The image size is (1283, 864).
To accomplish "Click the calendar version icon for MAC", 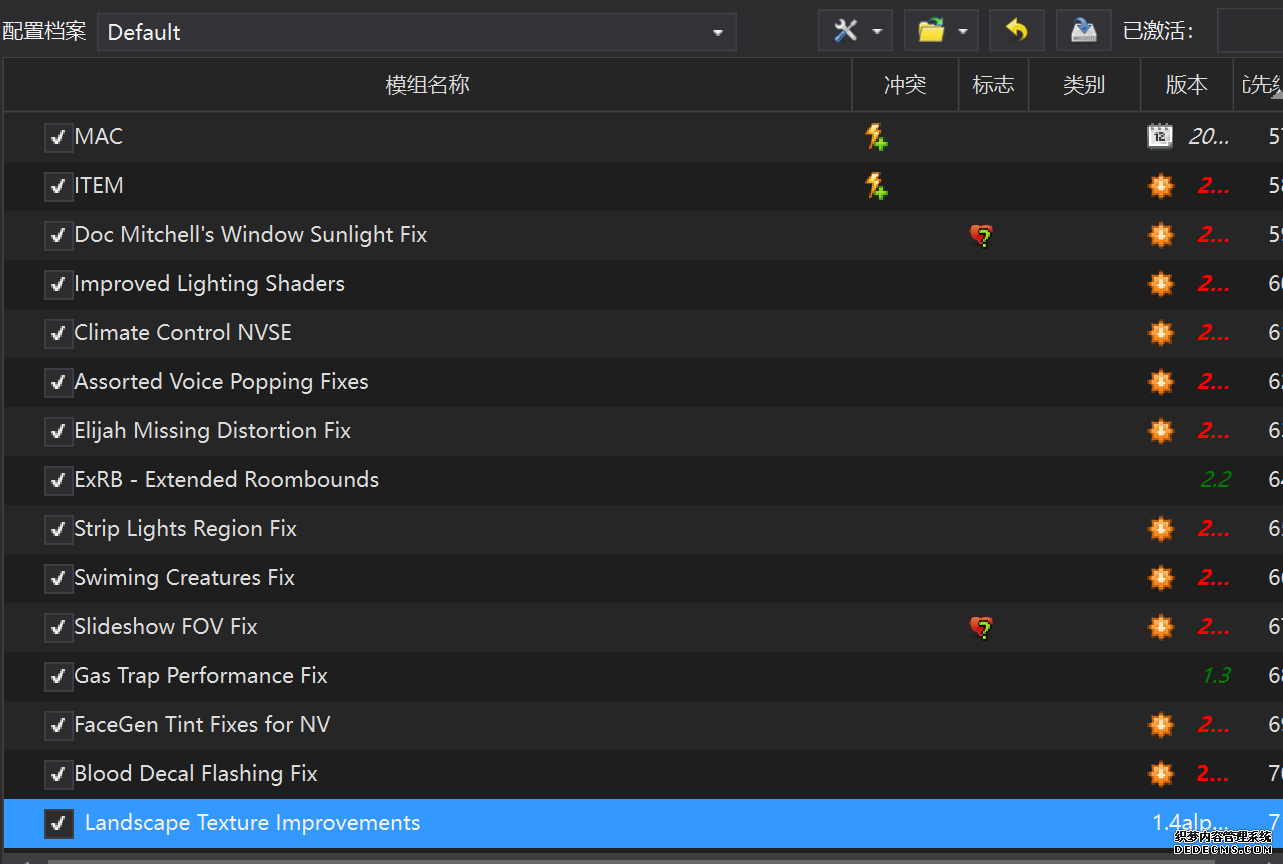I will pos(1159,137).
